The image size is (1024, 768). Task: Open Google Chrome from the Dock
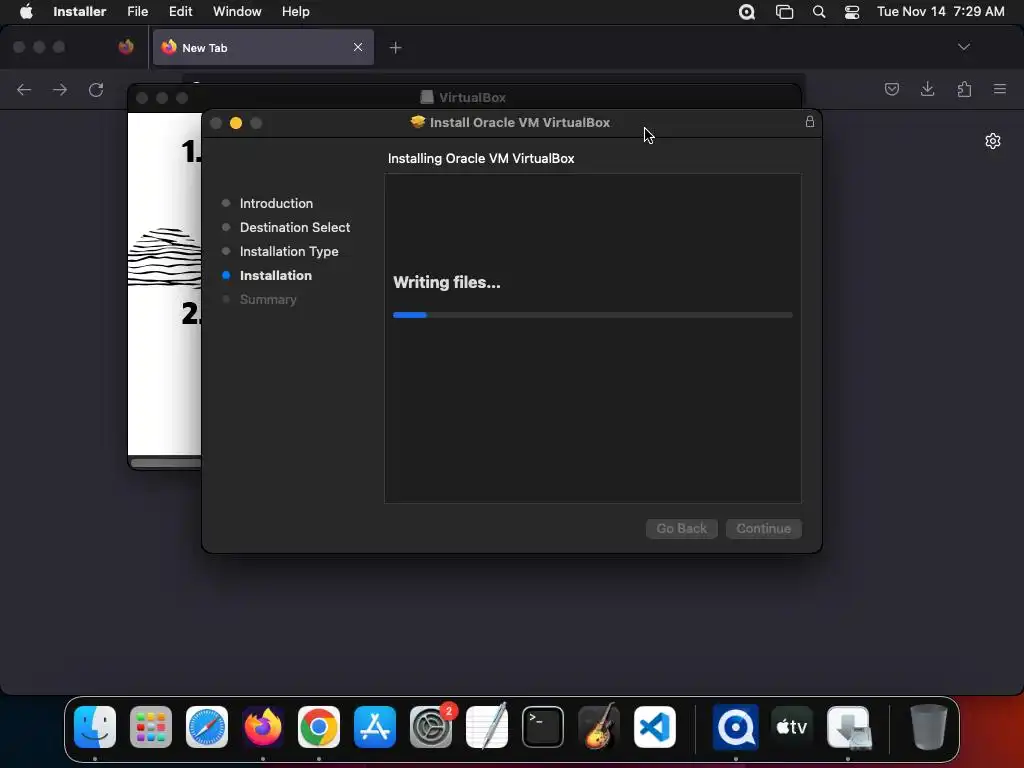click(319, 726)
